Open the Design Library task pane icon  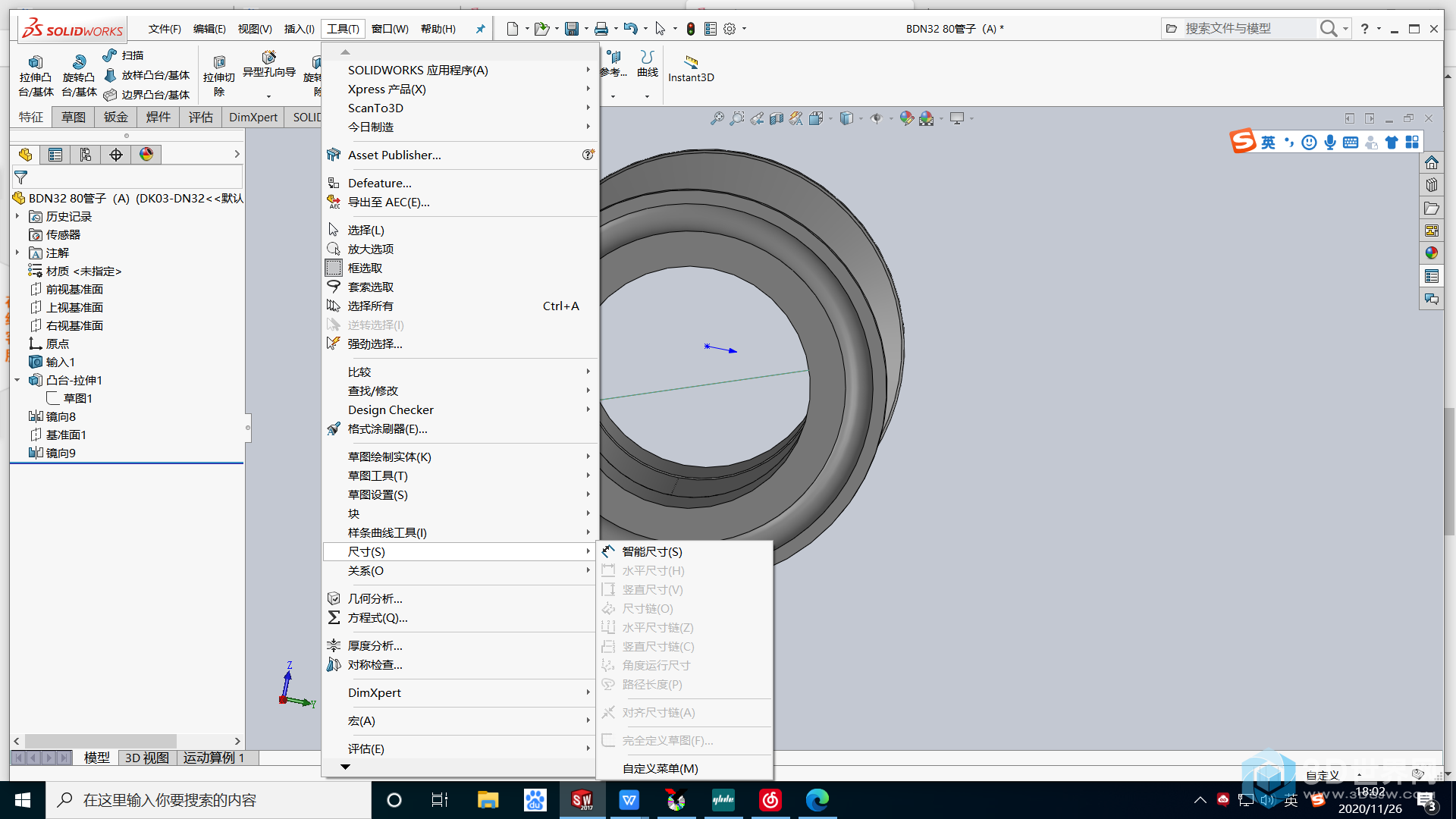(x=1432, y=185)
